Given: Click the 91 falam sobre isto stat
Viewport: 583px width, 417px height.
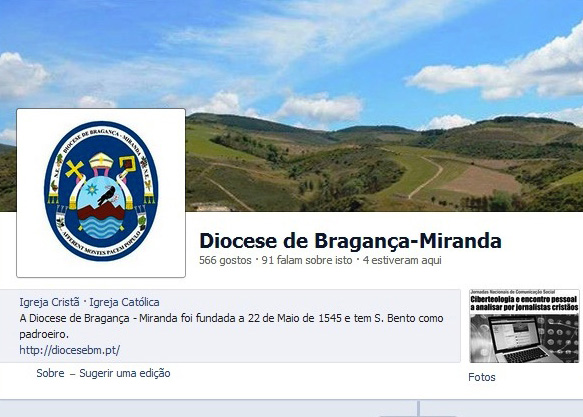Looking at the screenshot, I should 307,260.
